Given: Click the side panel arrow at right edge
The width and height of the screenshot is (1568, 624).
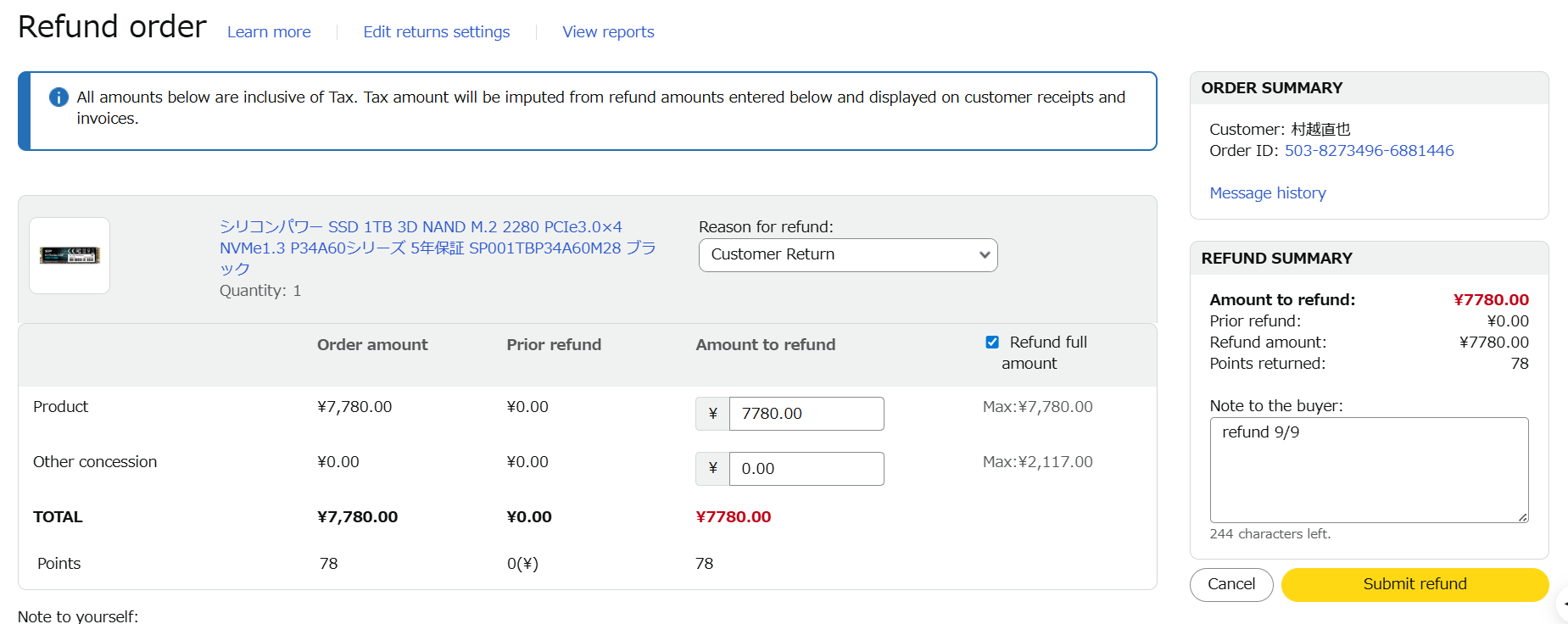Looking at the screenshot, I should coord(1564,604).
